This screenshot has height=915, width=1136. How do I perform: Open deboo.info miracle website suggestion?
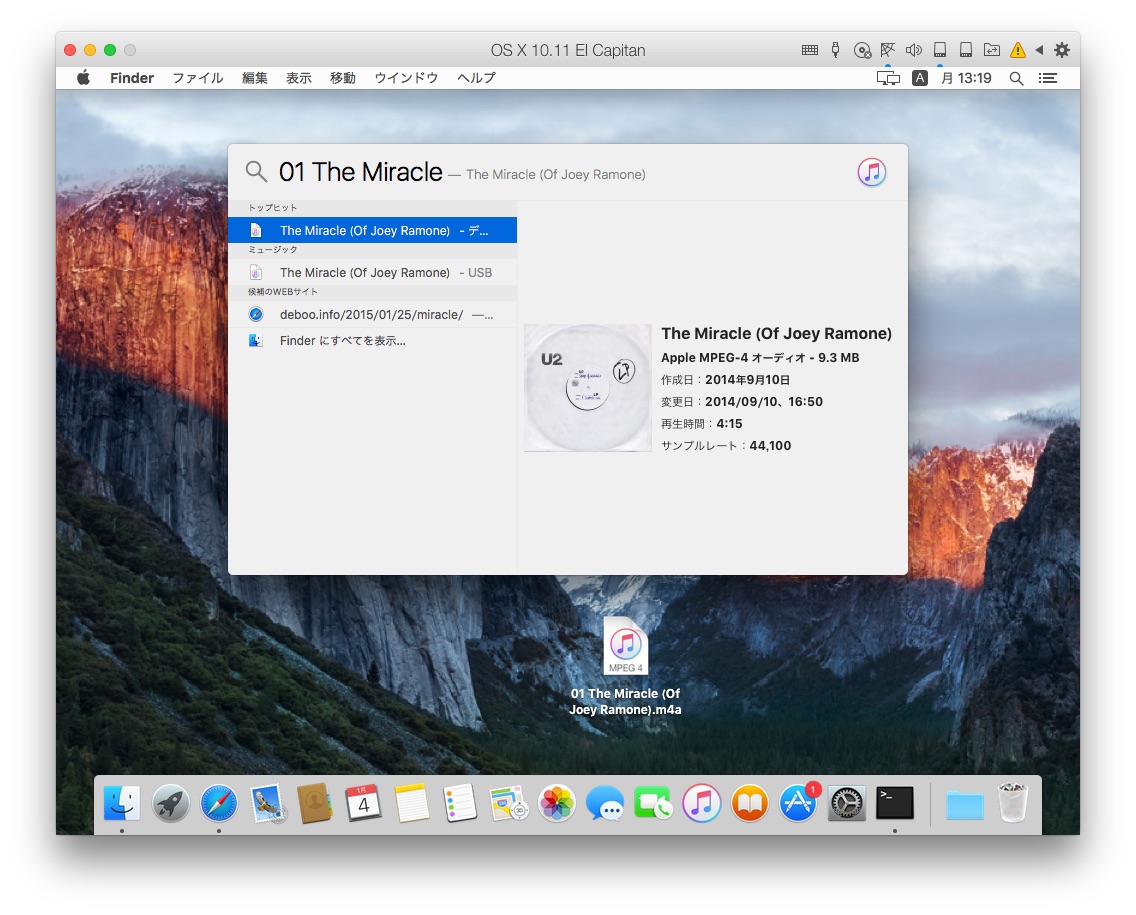[x=372, y=314]
